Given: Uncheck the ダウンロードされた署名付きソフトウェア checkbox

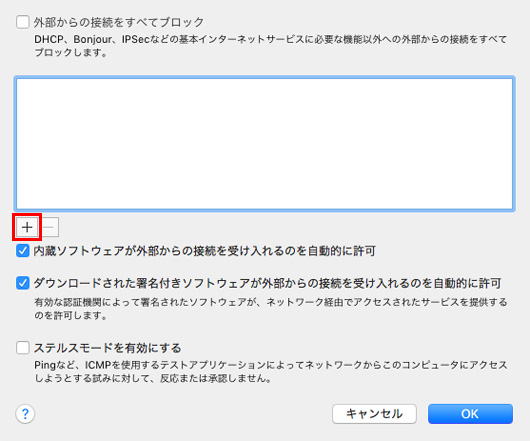Looking at the screenshot, I should pyautogui.click(x=23, y=283).
